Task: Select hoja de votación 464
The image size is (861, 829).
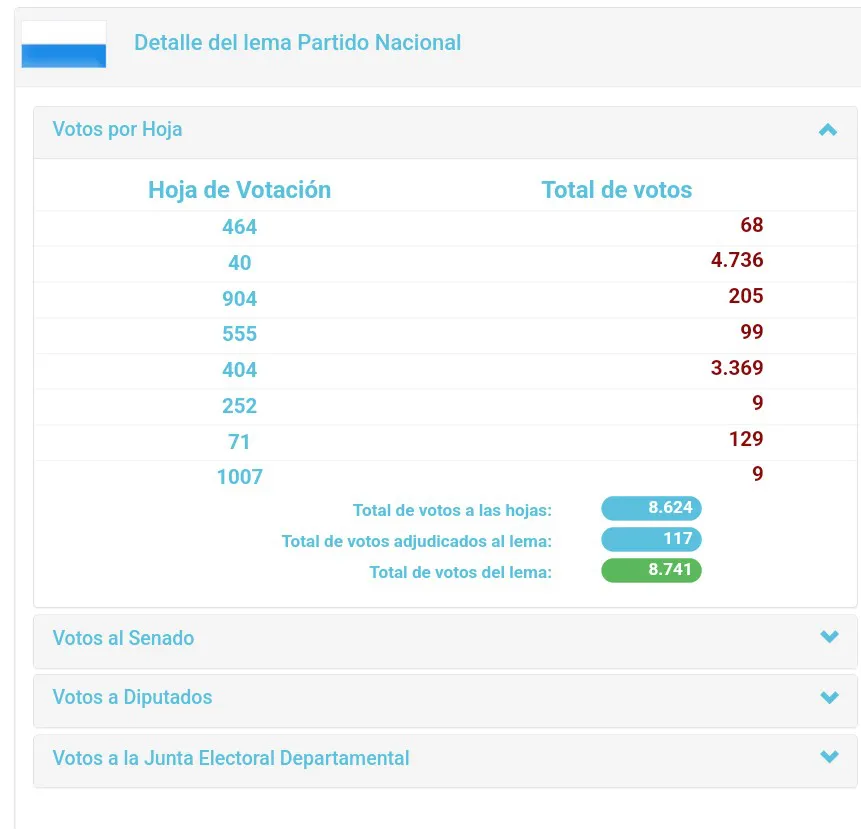Action: (x=239, y=227)
